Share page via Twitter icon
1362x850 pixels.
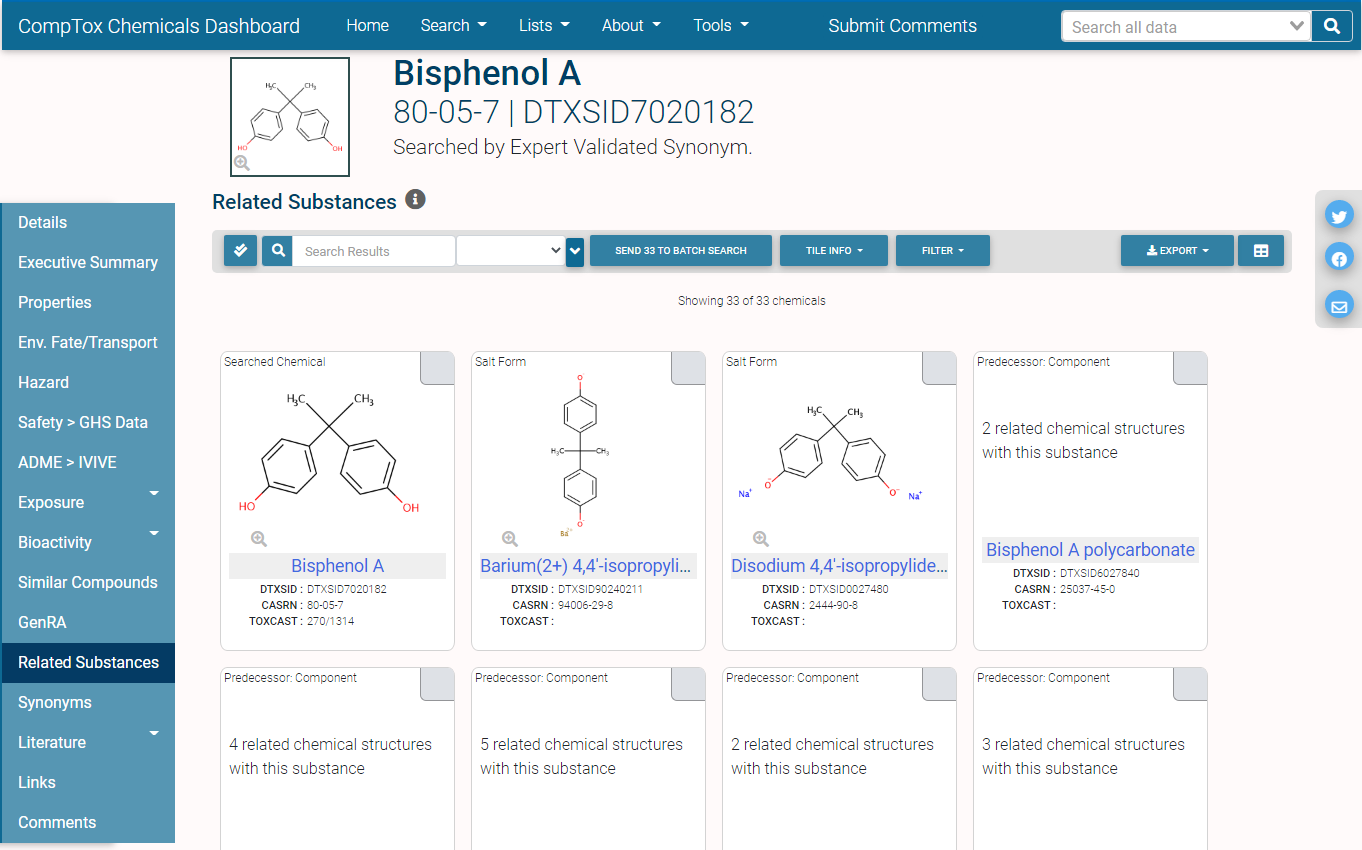coord(1339,215)
